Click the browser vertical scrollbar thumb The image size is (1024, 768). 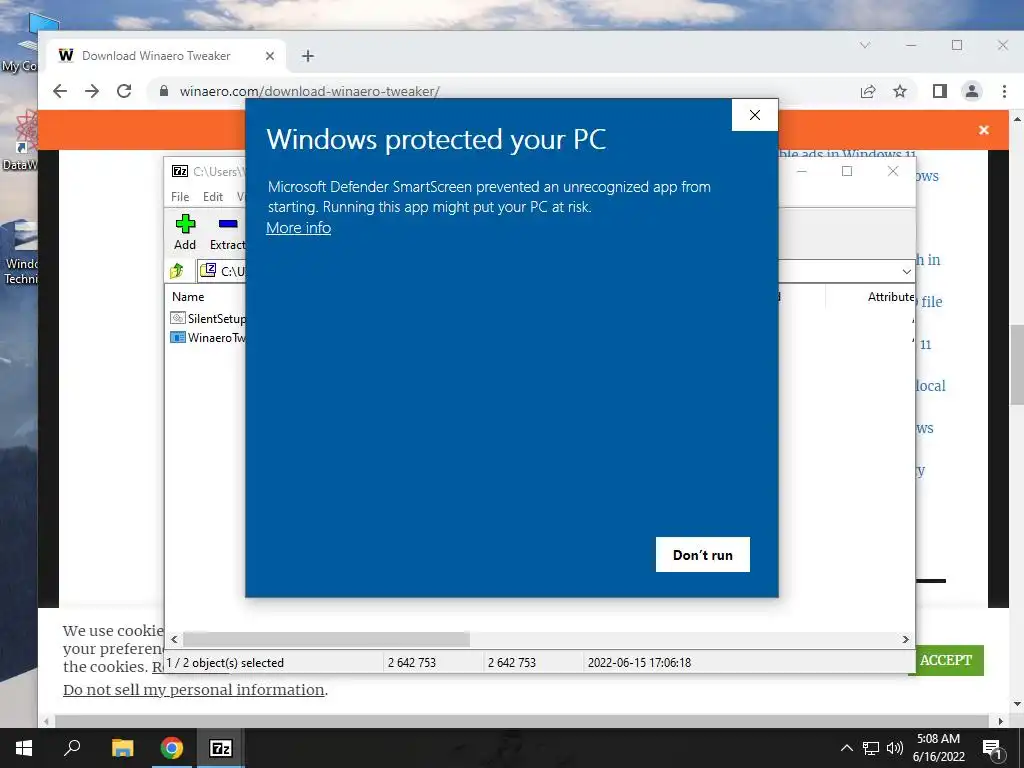click(x=1017, y=364)
